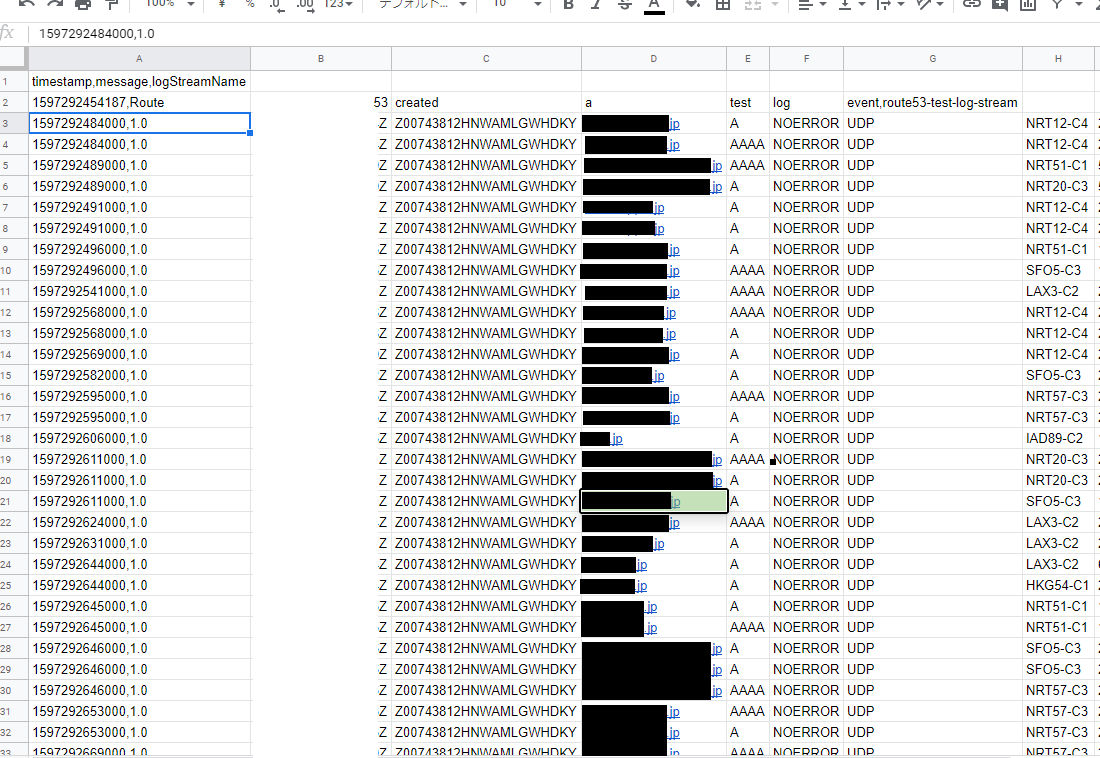Select 'HKG54-C1' cell in row 25
This screenshot has height=758, width=1100.
1058,585
